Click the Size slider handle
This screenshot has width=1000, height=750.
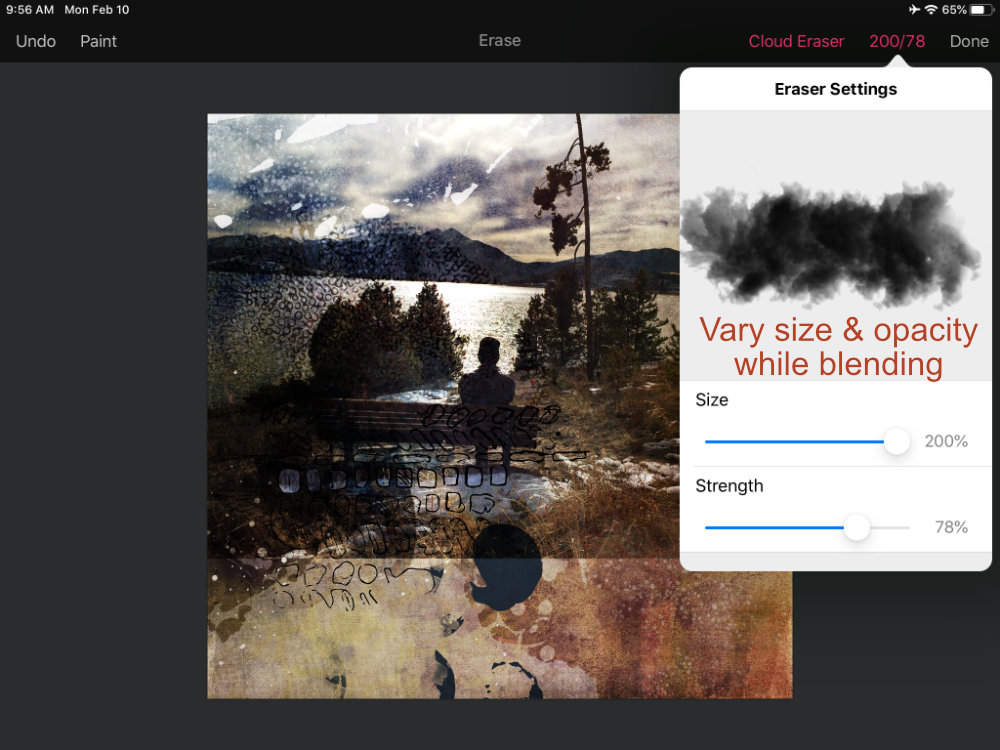896,441
